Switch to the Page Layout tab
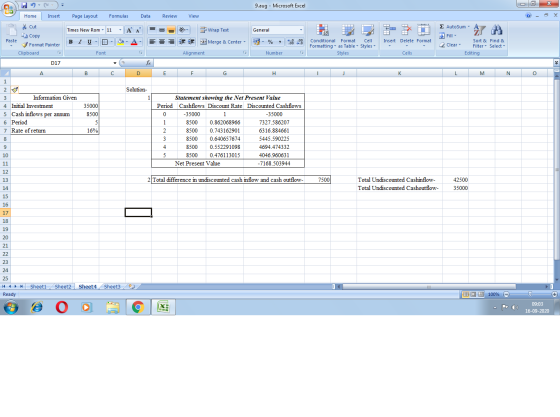Image resolution: width=560 pixels, height=417 pixels. point(84,16)
